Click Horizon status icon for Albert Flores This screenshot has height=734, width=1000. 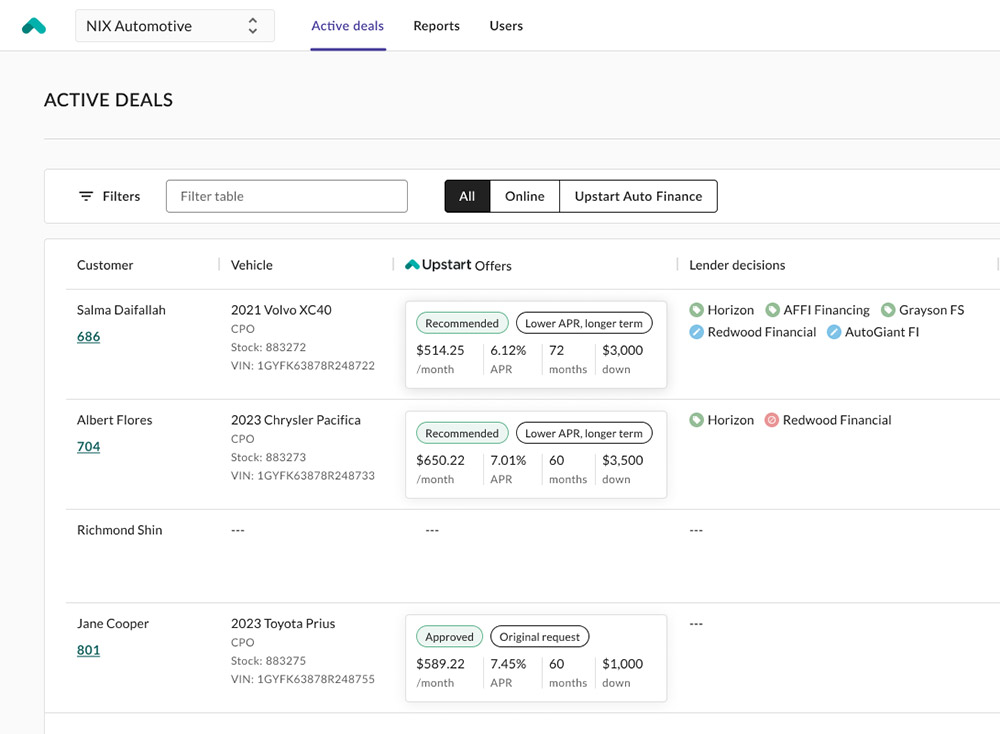tap(696, 420)
